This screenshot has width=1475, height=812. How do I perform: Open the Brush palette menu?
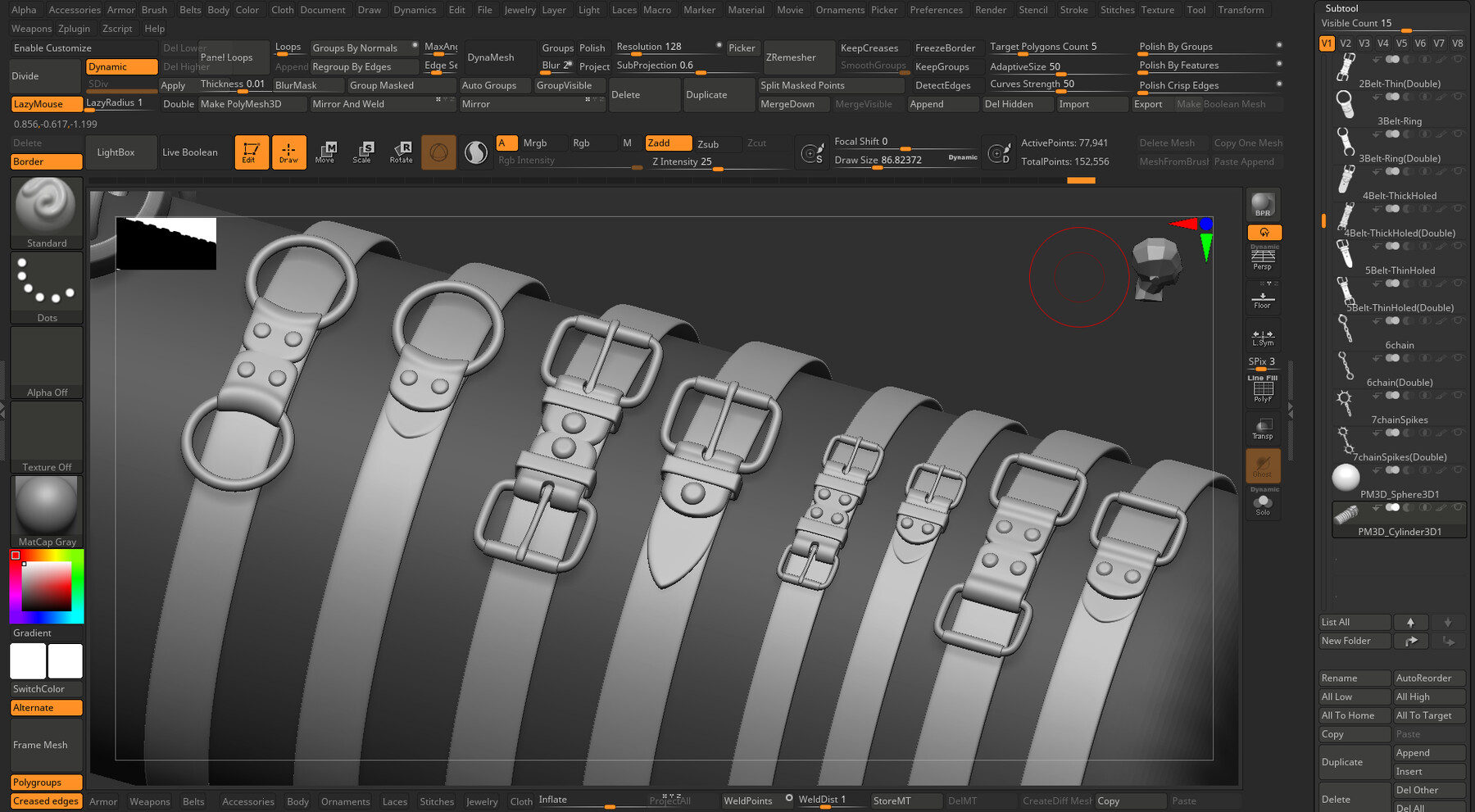point(154,10)
